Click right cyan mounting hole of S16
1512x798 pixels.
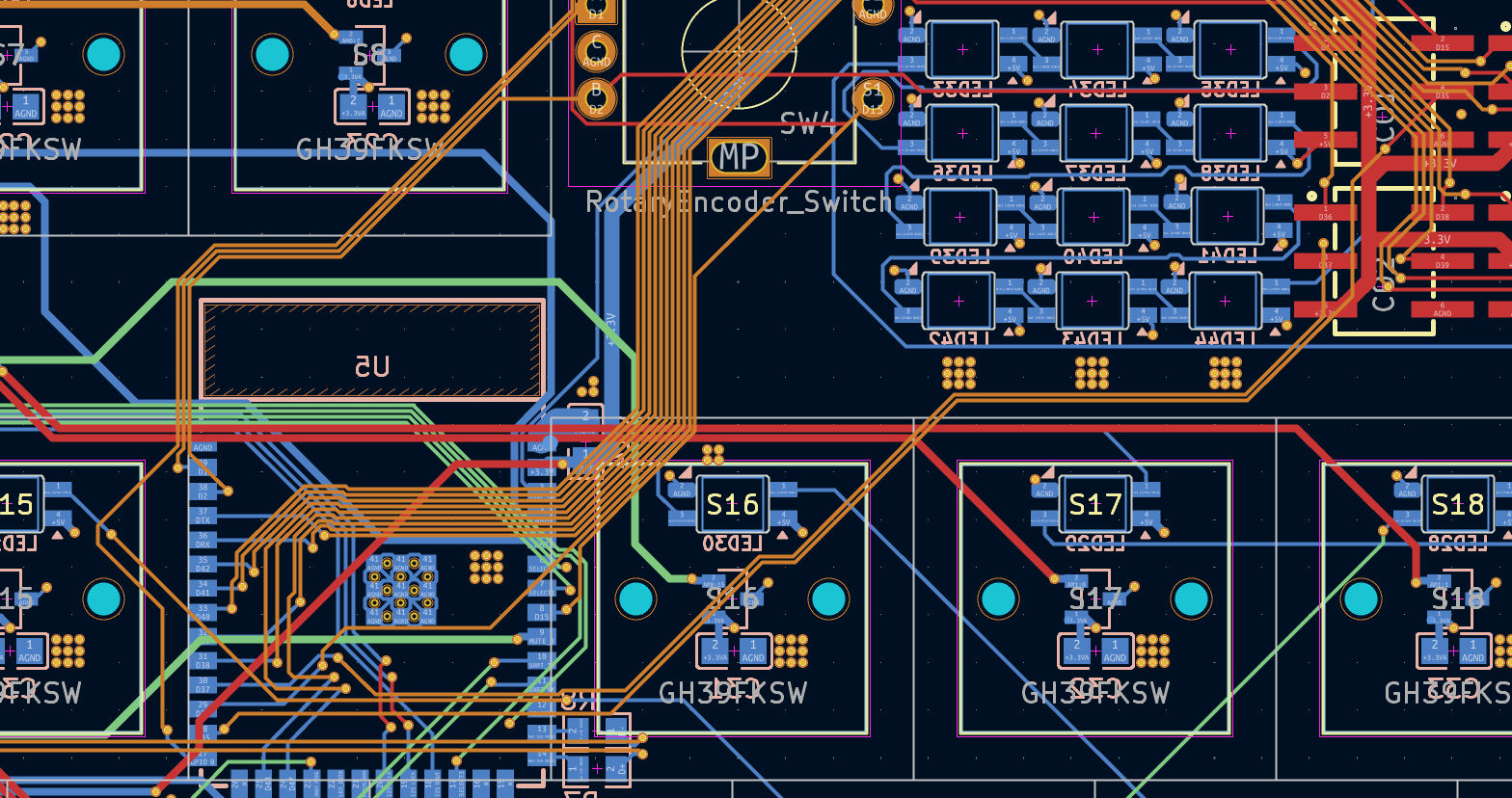point(828,599)
